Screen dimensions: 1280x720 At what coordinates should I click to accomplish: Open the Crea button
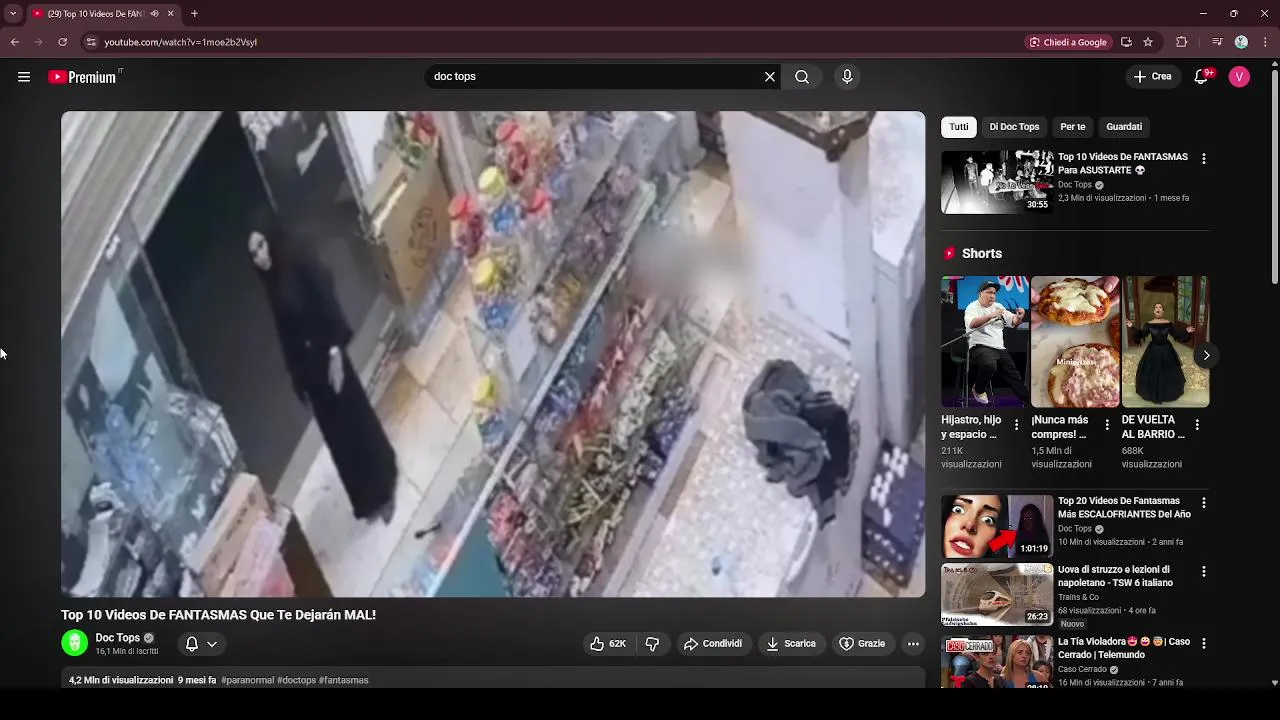[1152, 77]
